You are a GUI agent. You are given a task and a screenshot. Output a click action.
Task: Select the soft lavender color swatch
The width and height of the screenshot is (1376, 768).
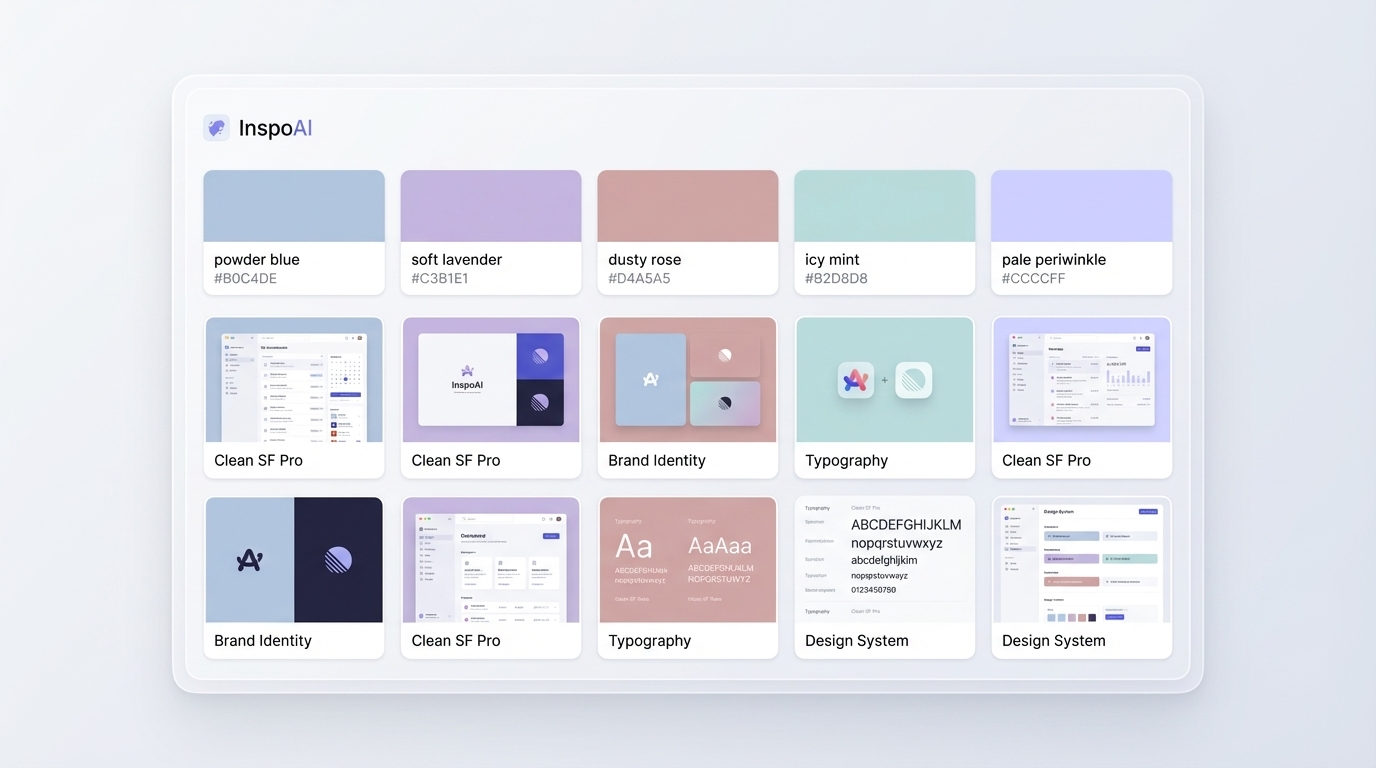coord(490,204)
